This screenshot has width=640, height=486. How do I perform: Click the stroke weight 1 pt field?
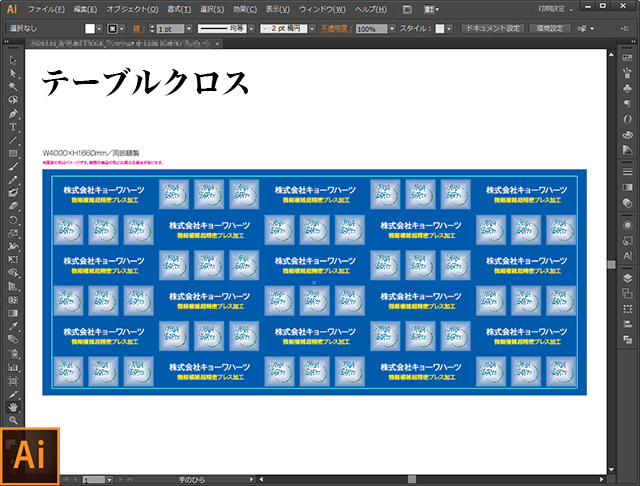(170, 29)
